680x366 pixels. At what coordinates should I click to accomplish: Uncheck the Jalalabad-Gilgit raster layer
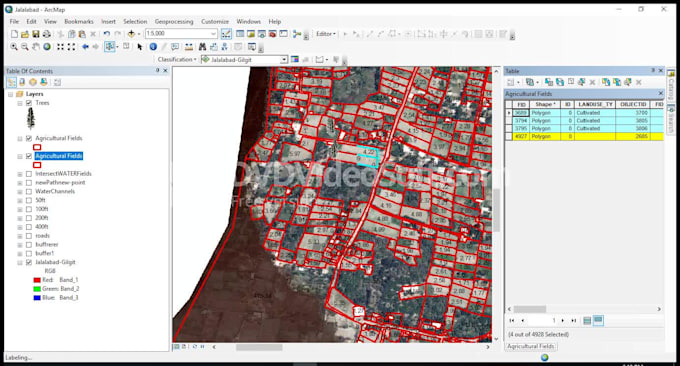(x=29, y=262)
